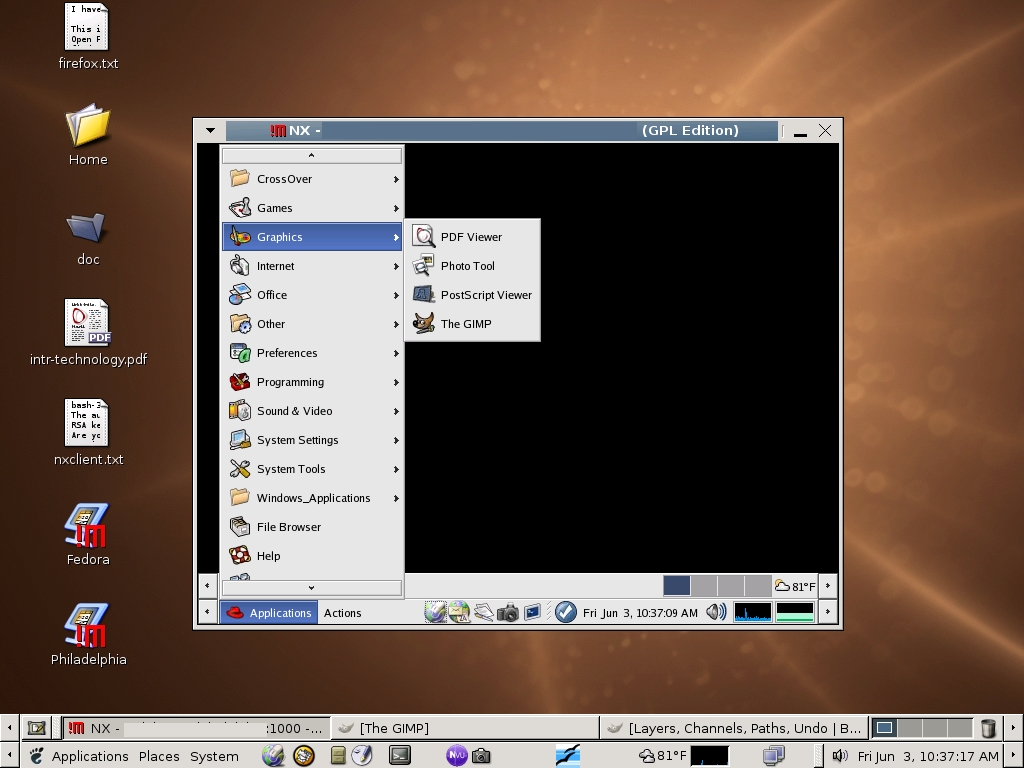Open the Places menu on host panel
1024x768 pixels.
pyautogui.click(x=159, y=756)
